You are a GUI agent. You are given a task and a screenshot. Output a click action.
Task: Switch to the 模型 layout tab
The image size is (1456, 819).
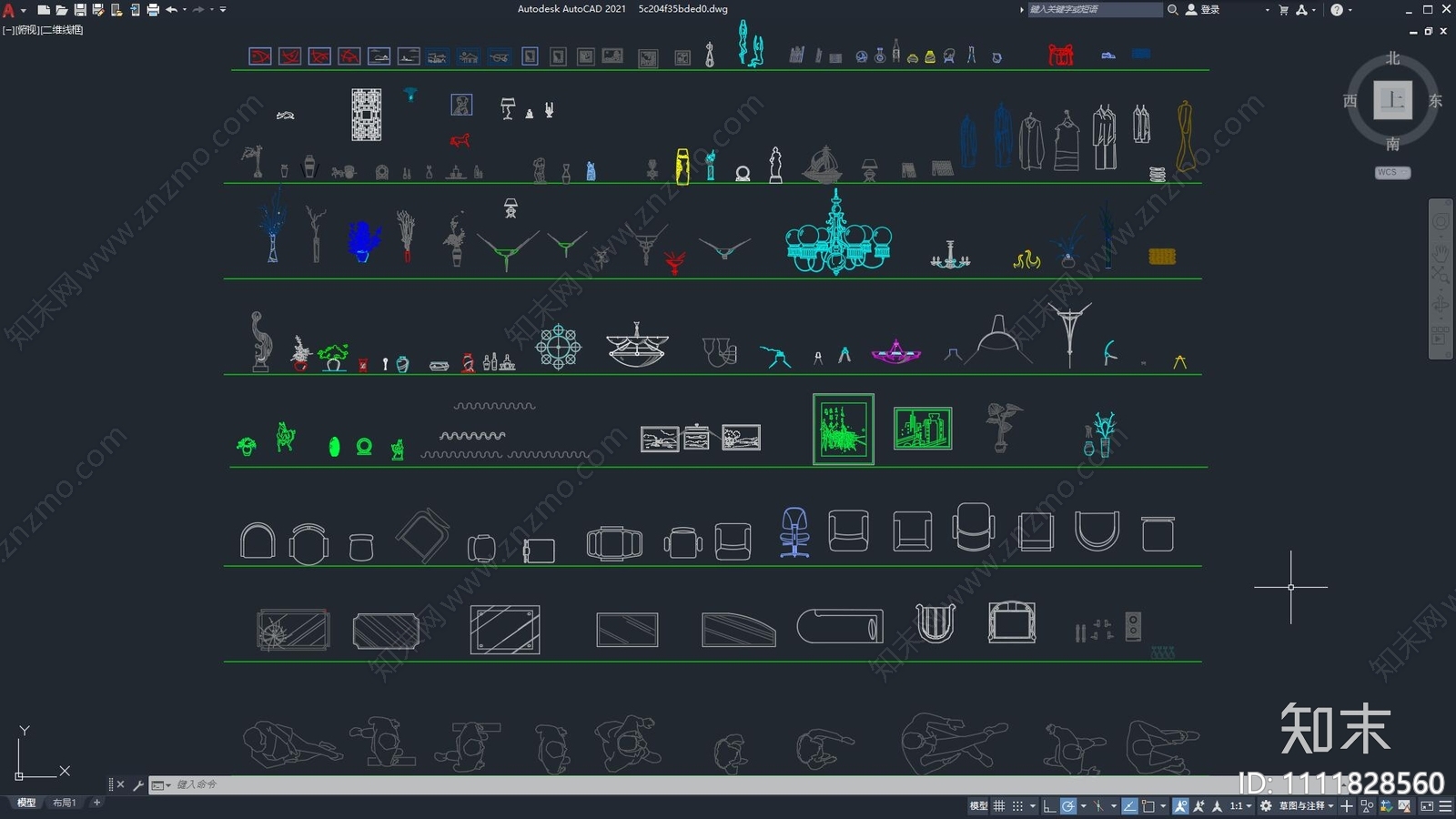pos(26,803)
